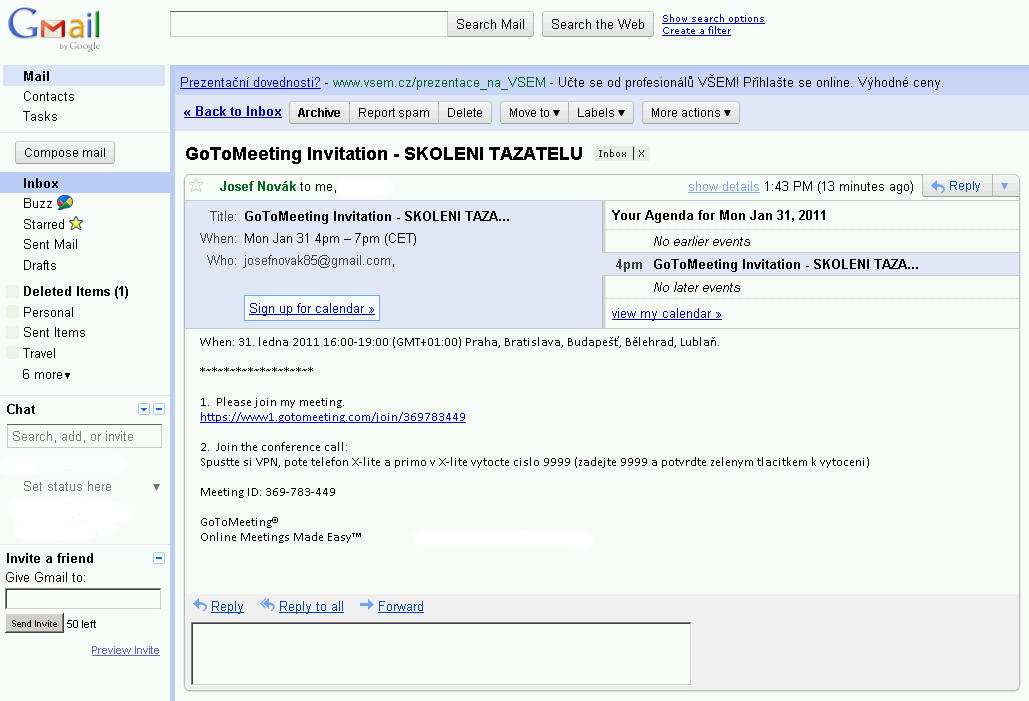
Task: Archive this message
Action: coord(319,113)
